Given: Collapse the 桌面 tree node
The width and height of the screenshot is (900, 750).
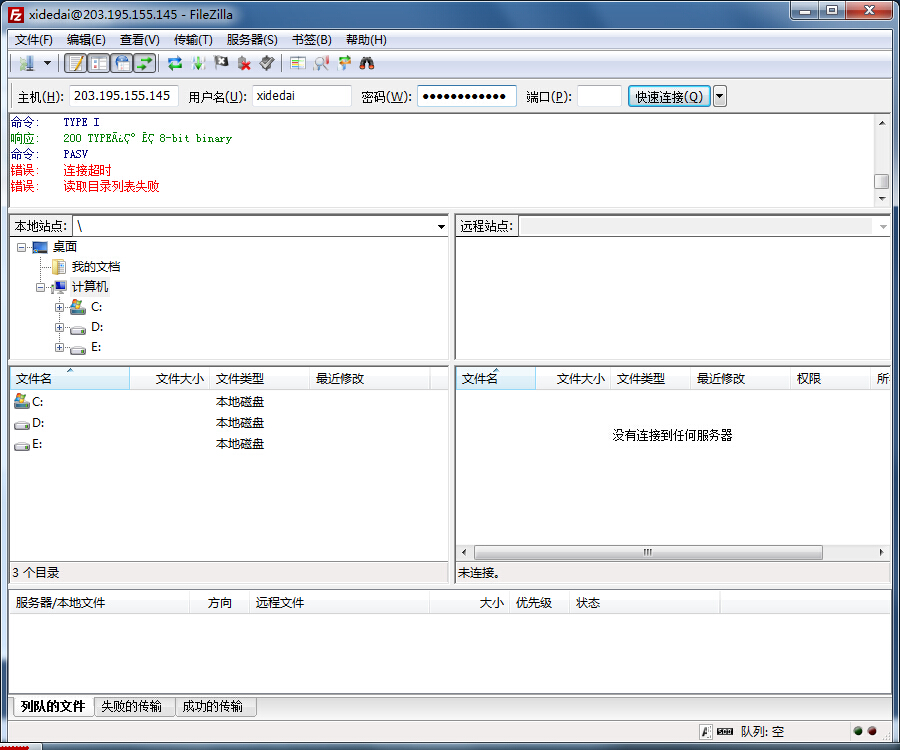Looking at the screenshot, I should click(x=21, y=247).
